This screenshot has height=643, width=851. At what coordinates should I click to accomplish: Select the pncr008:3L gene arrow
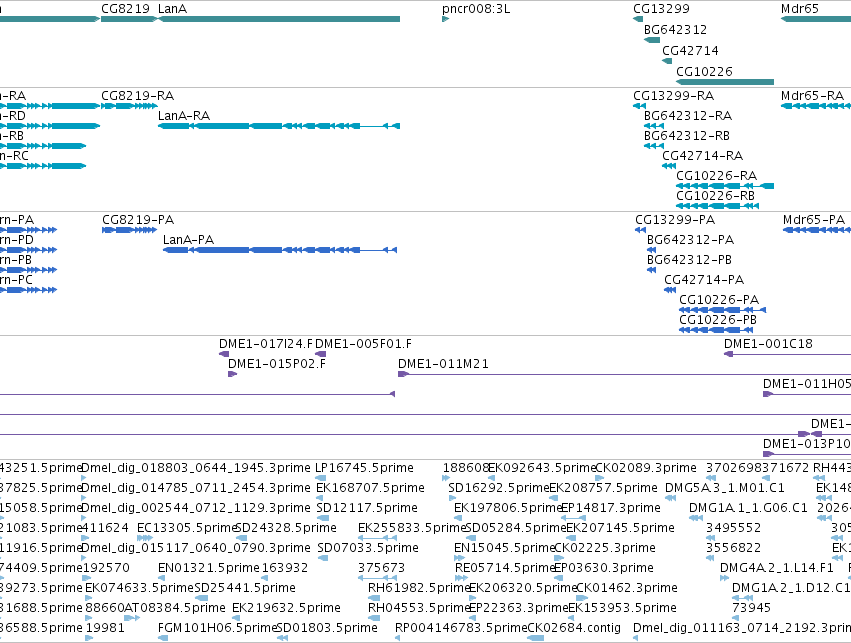[446, 19]
